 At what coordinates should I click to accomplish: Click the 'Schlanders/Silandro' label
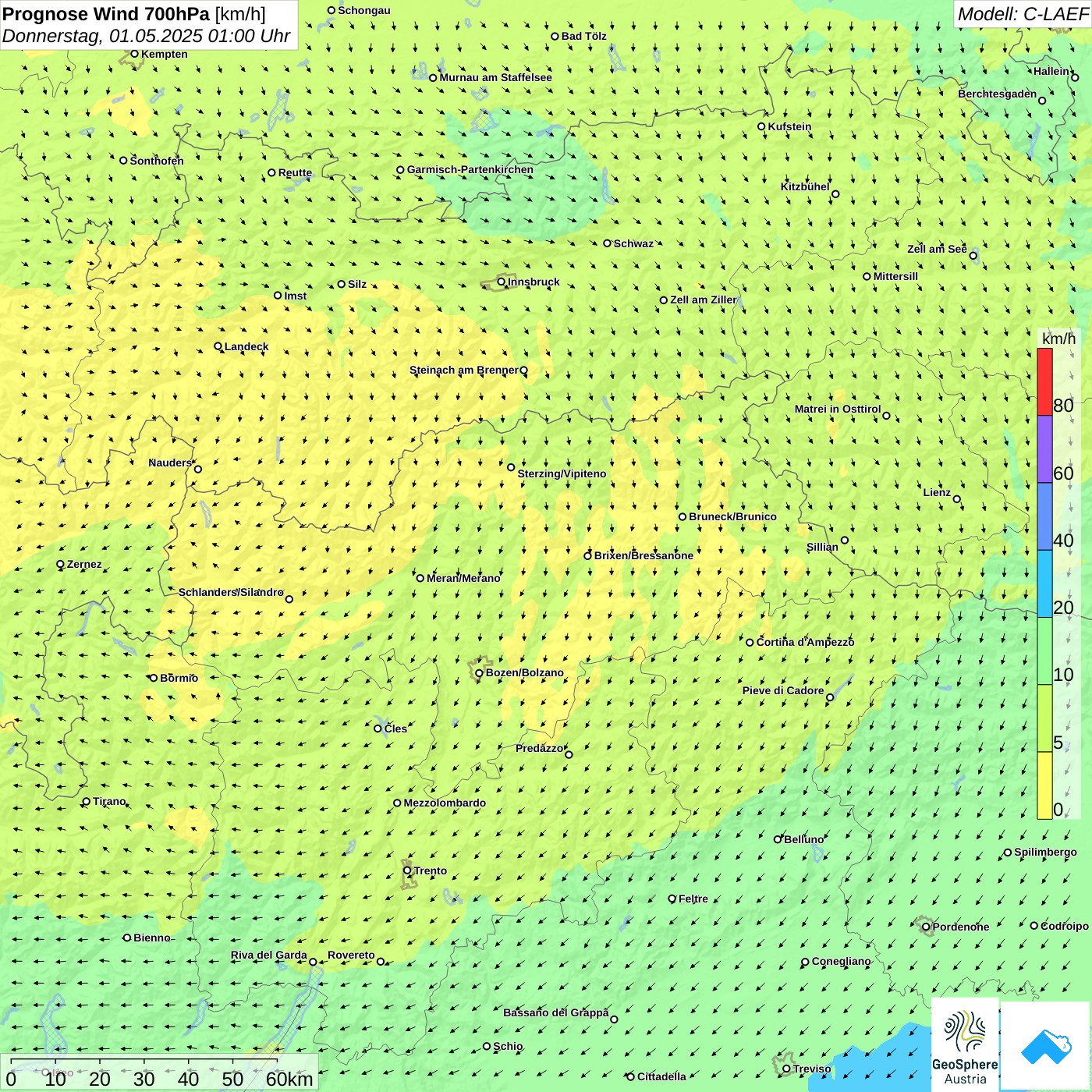pyautogui.click(x=231, y=592)
